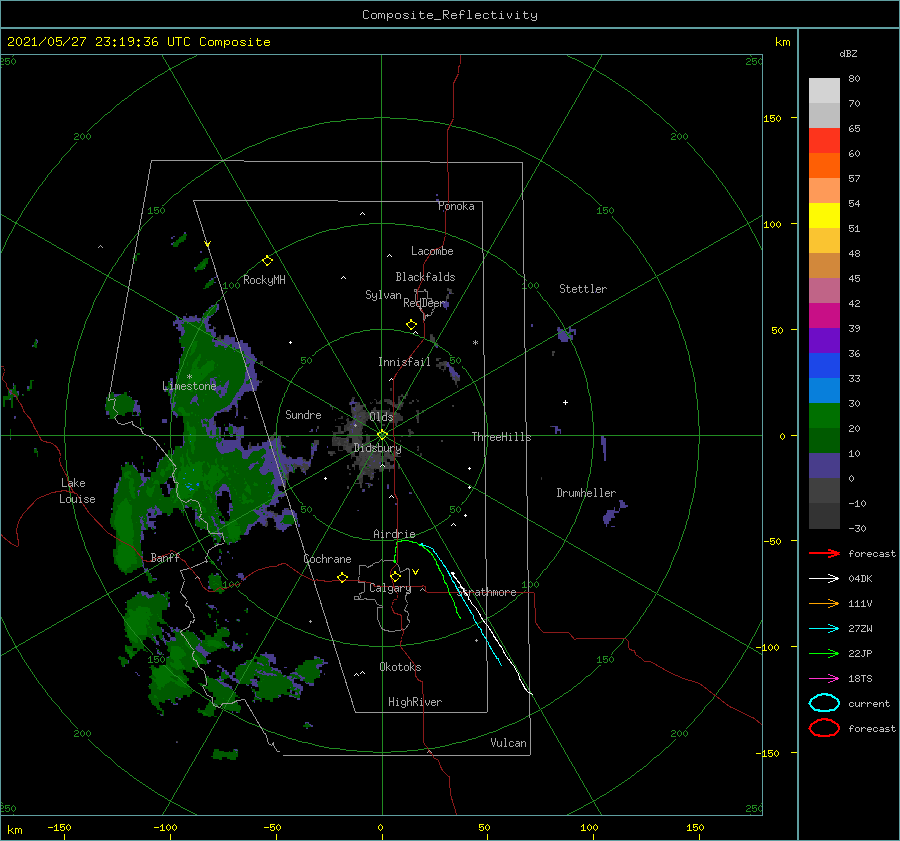Screen dimensions: 900x841
Task: Click the cyan current ellipse legend icon
Action: coord(824,703)
